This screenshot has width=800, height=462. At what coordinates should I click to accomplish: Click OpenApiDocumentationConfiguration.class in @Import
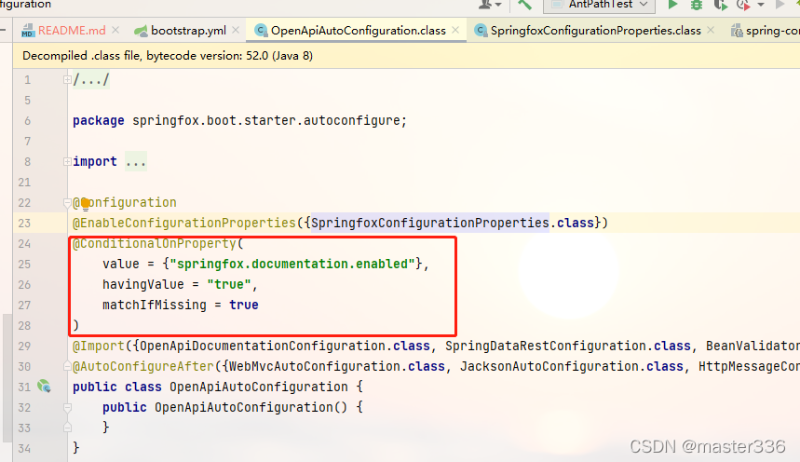(x=285, y=346)
